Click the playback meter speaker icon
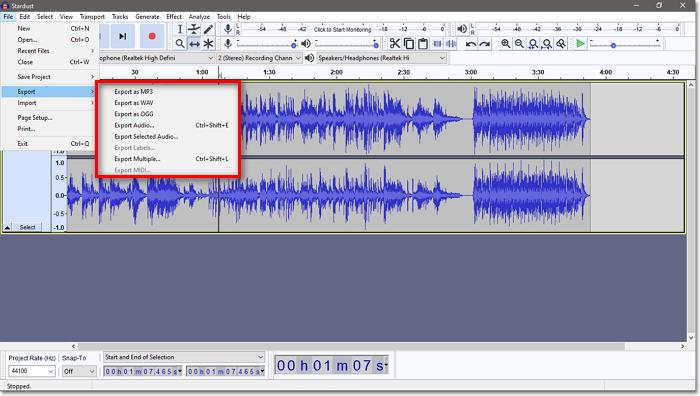The image size is (700, 396). [462, 29]
